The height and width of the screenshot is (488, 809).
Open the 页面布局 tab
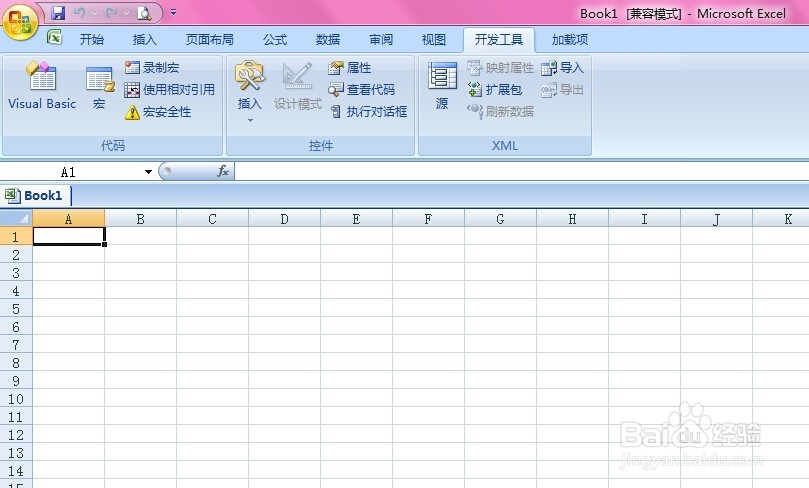pos(209,40)
